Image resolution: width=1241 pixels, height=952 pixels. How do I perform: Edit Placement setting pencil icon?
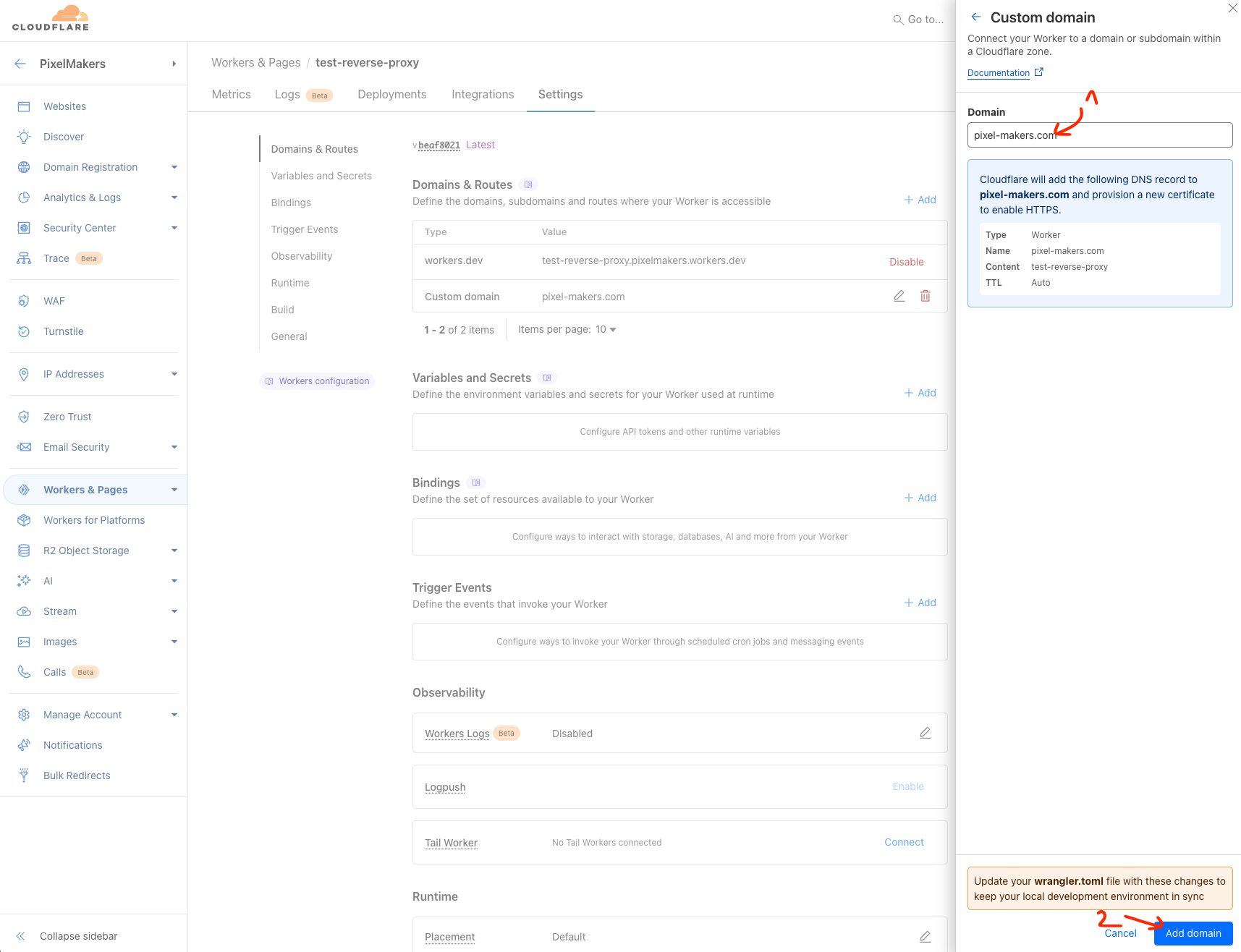[x=926, y=937]
